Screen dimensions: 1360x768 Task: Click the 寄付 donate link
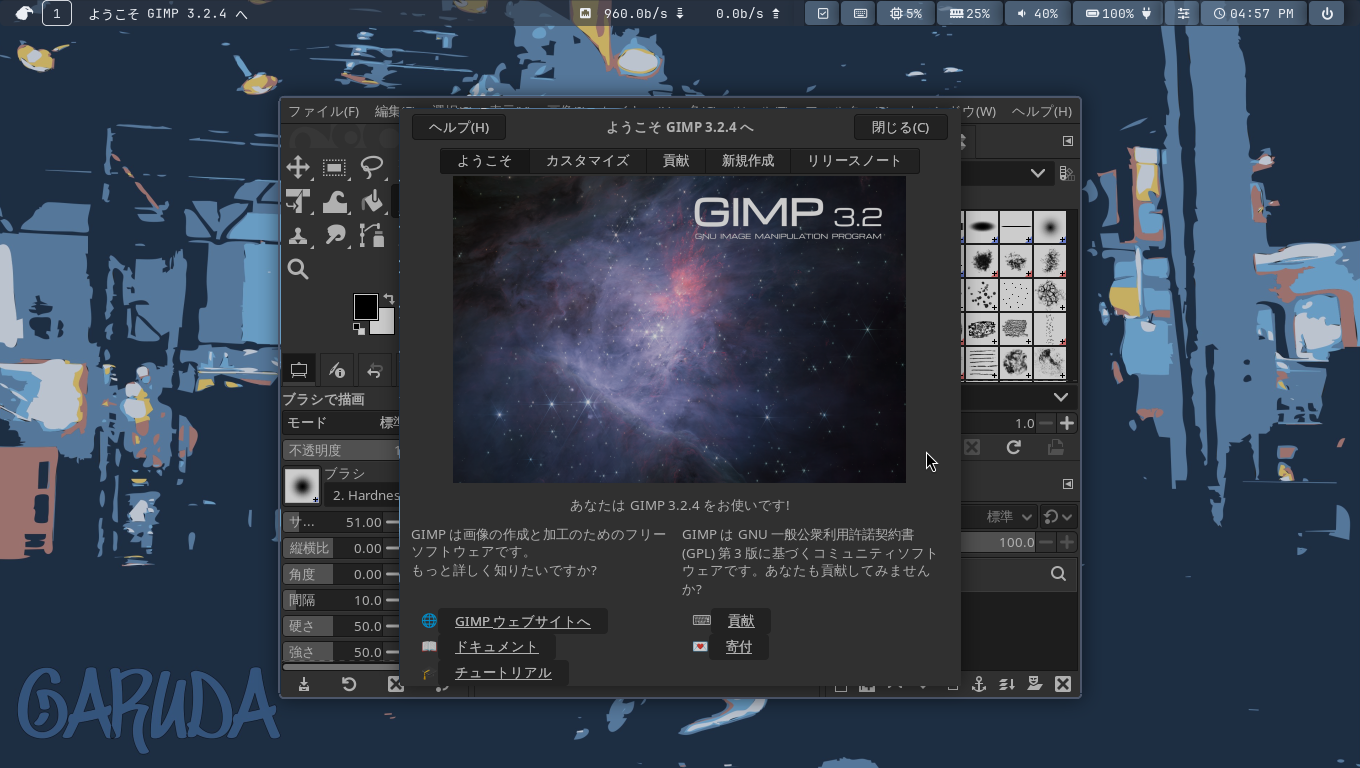click(x=739, y=647)
